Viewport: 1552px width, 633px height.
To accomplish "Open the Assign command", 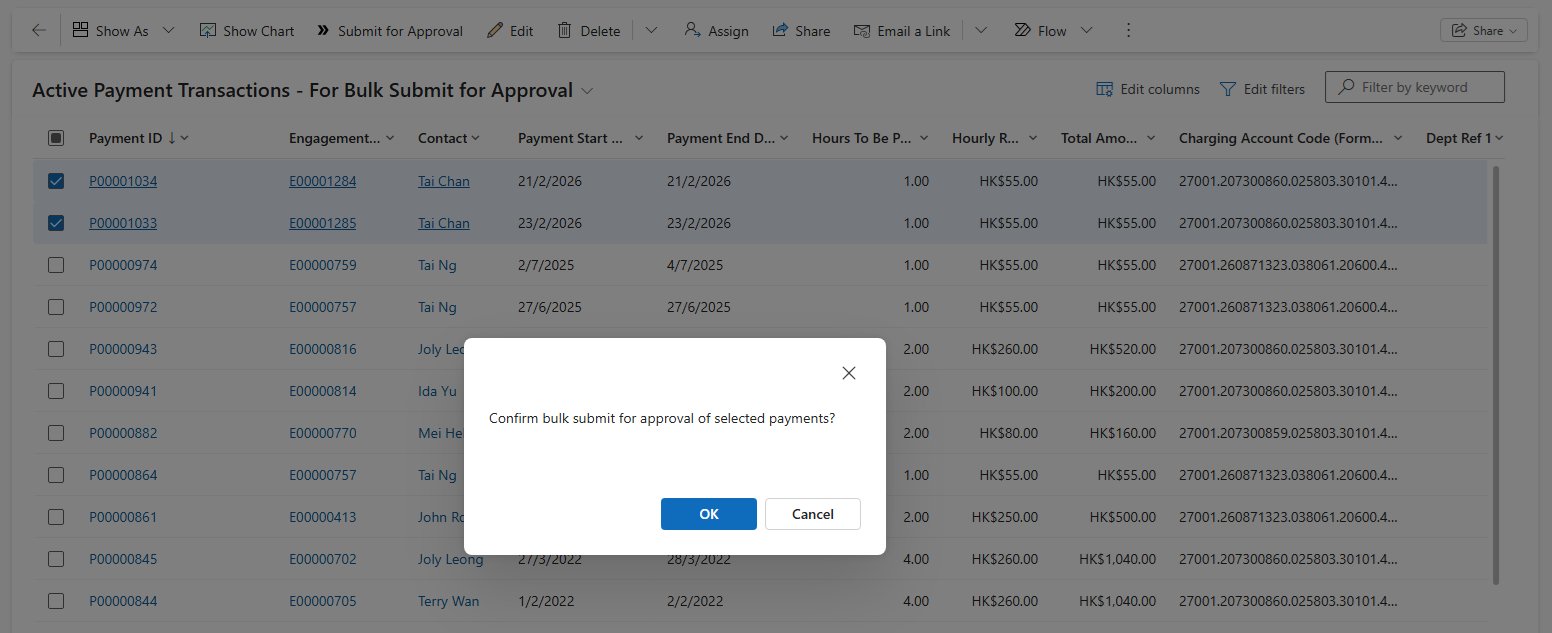I will click(x=717, y=31).
